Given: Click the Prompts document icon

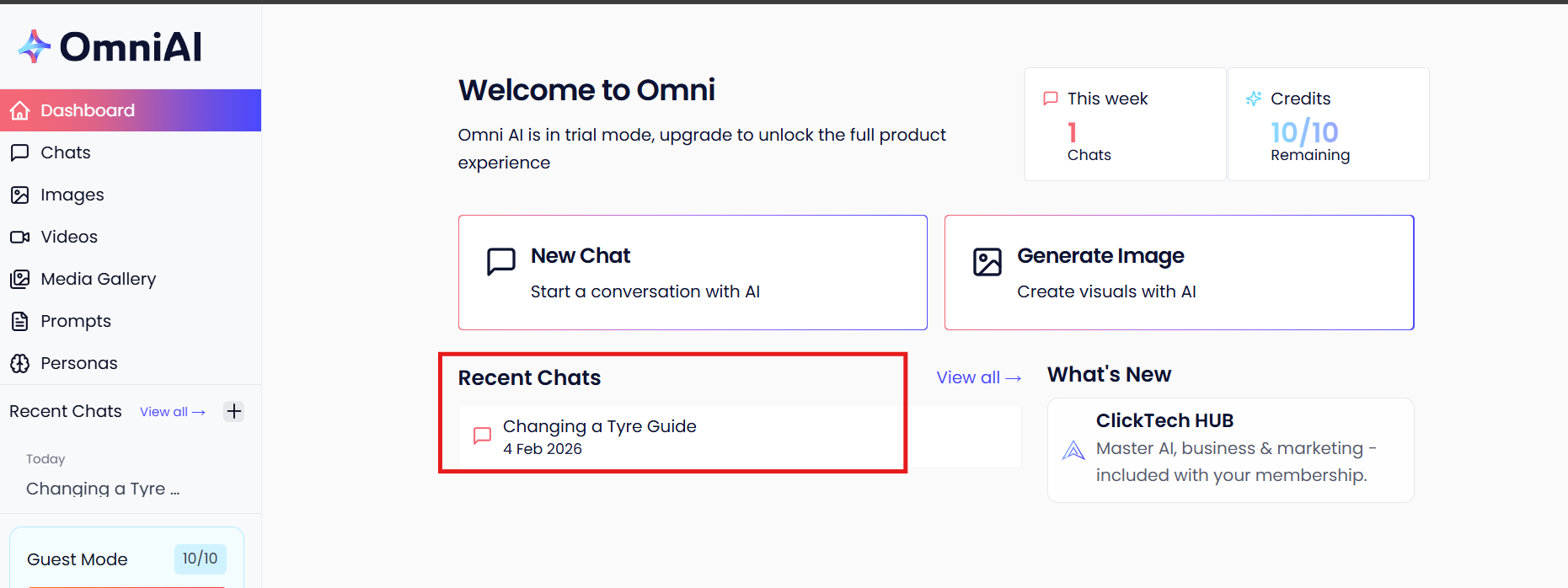Looking at the screenshot, I should (x=20, y=321).
